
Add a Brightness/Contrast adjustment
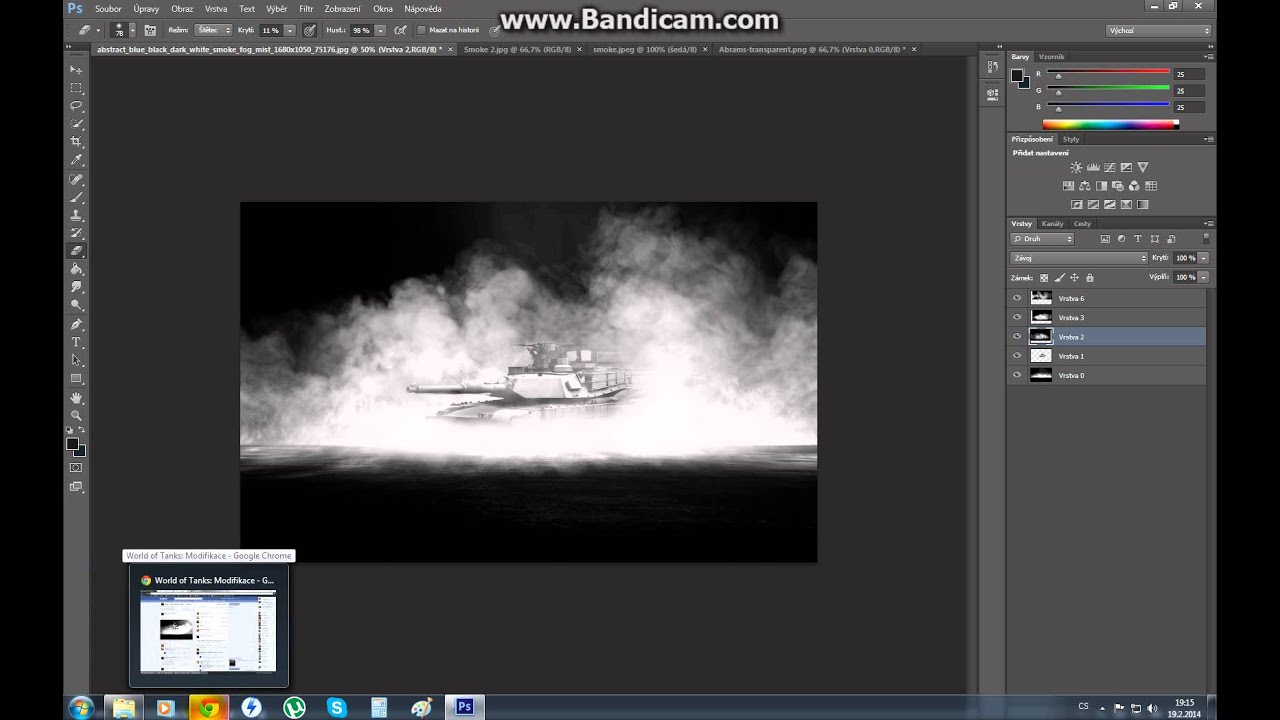1076,167
